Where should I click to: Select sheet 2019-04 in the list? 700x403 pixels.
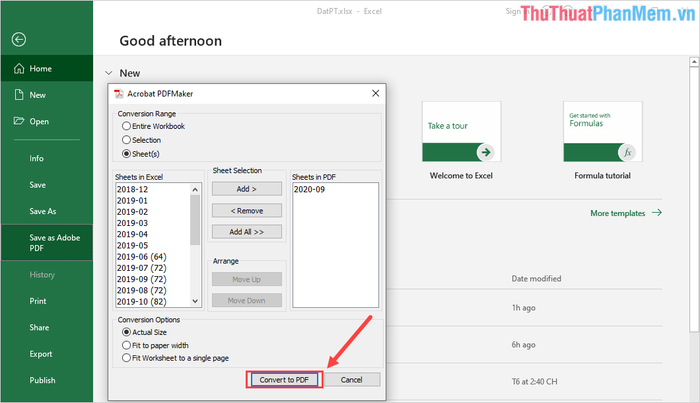pyautogui.click(x=153, y=234)
